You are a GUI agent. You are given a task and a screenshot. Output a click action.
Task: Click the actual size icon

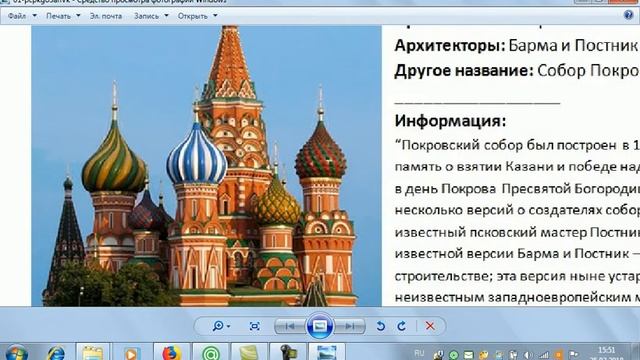point(254,326)
